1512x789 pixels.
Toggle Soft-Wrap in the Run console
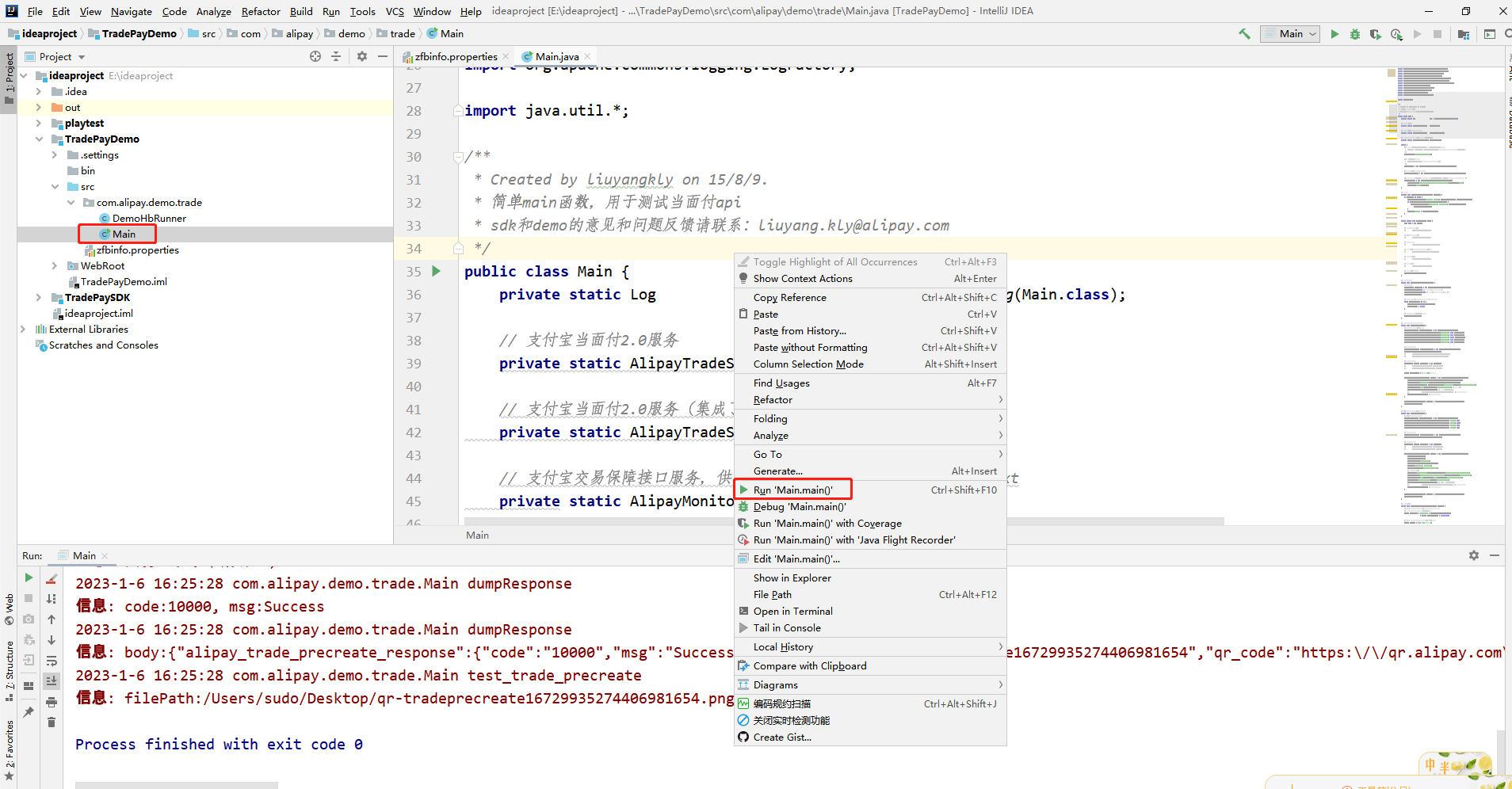click(52, 661)
